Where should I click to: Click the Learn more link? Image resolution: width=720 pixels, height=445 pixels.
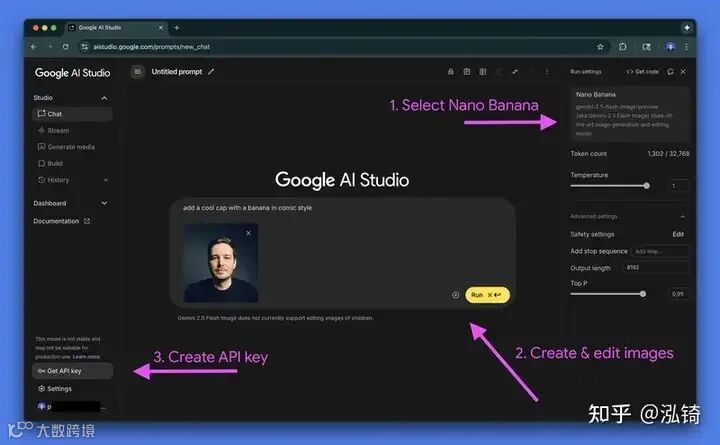click(86, 357)
